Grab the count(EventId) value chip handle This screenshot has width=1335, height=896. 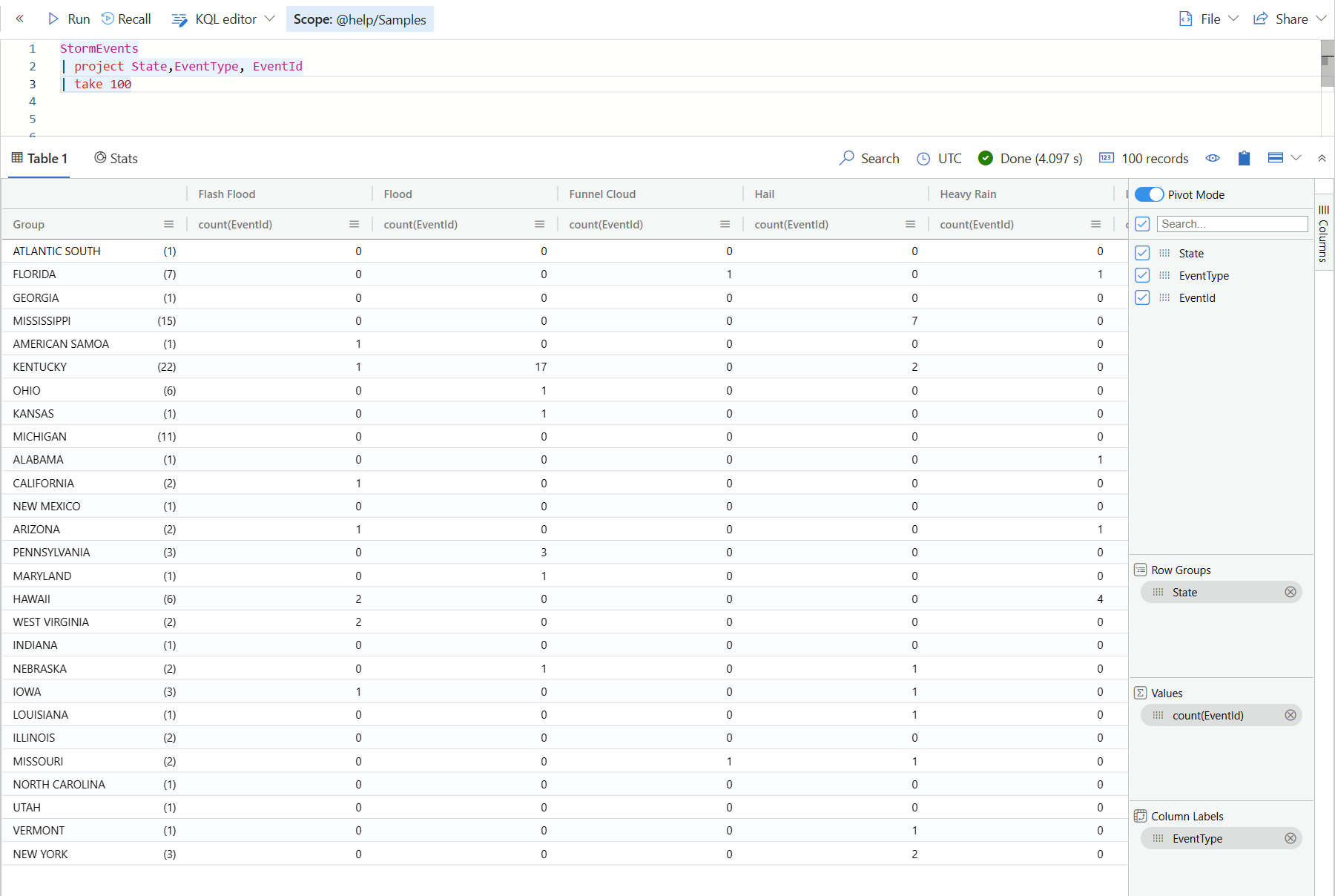pos(1158,715)
